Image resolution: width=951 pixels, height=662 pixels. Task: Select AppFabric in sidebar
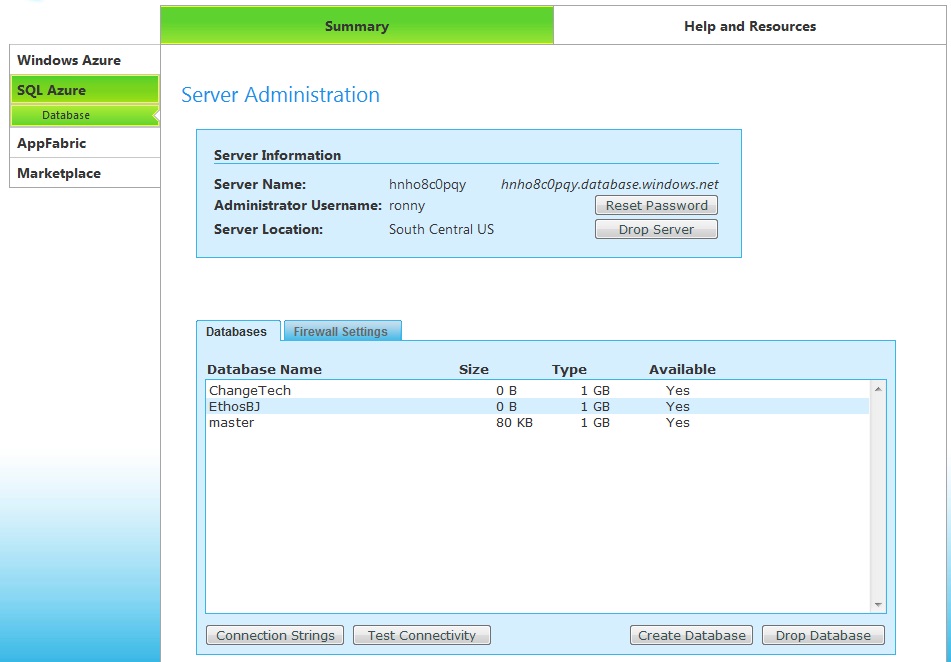[85, 143]
